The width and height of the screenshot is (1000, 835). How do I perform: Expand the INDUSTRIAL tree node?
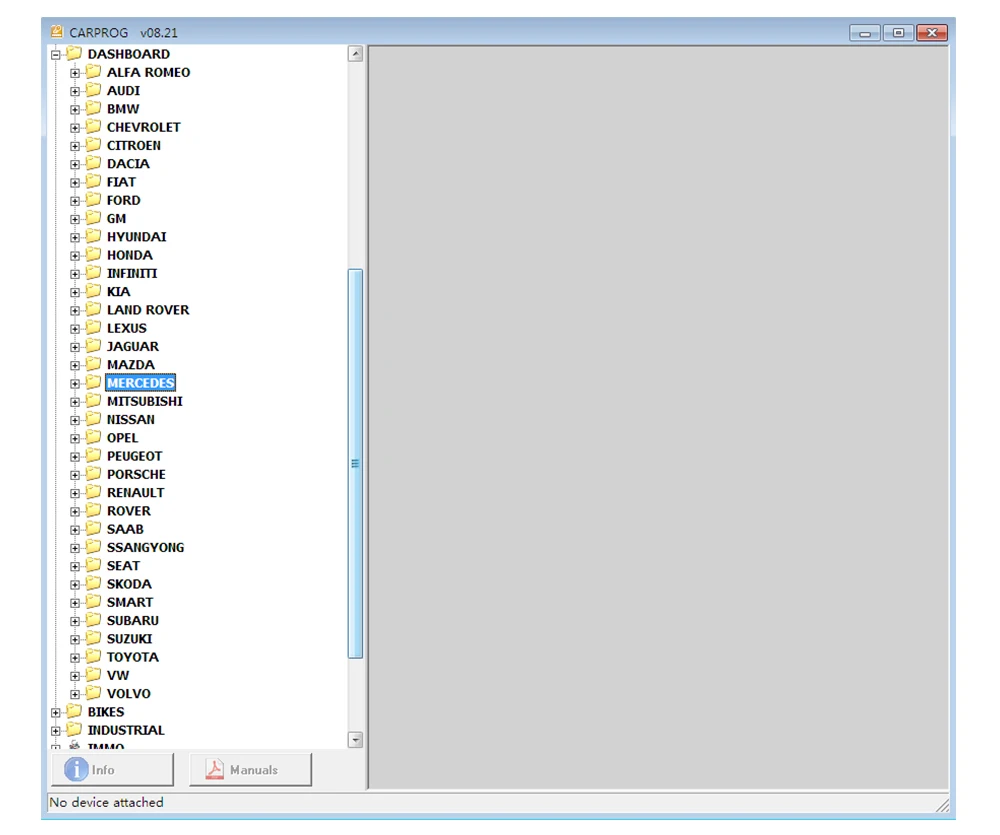click(55, 731)
